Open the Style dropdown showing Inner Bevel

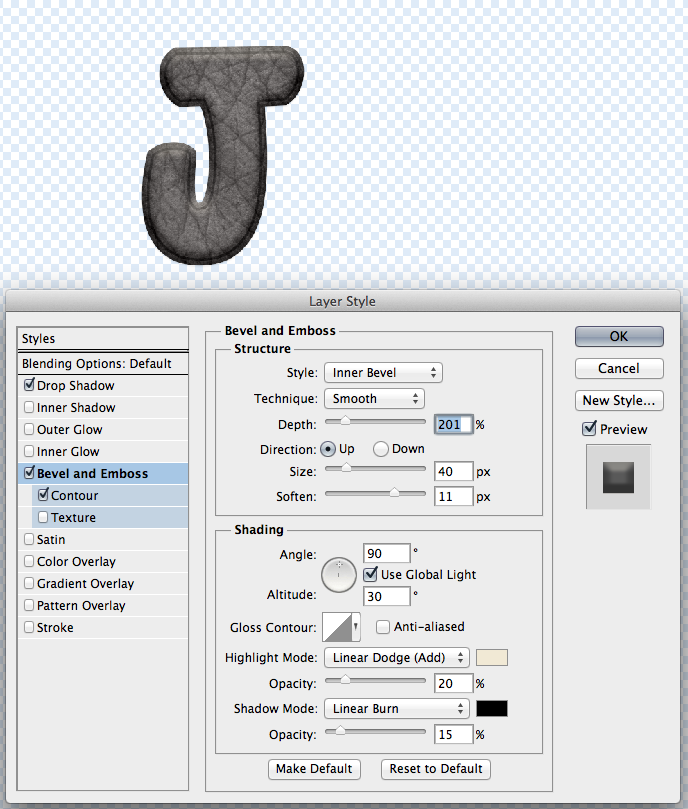[x=383, y=373]
